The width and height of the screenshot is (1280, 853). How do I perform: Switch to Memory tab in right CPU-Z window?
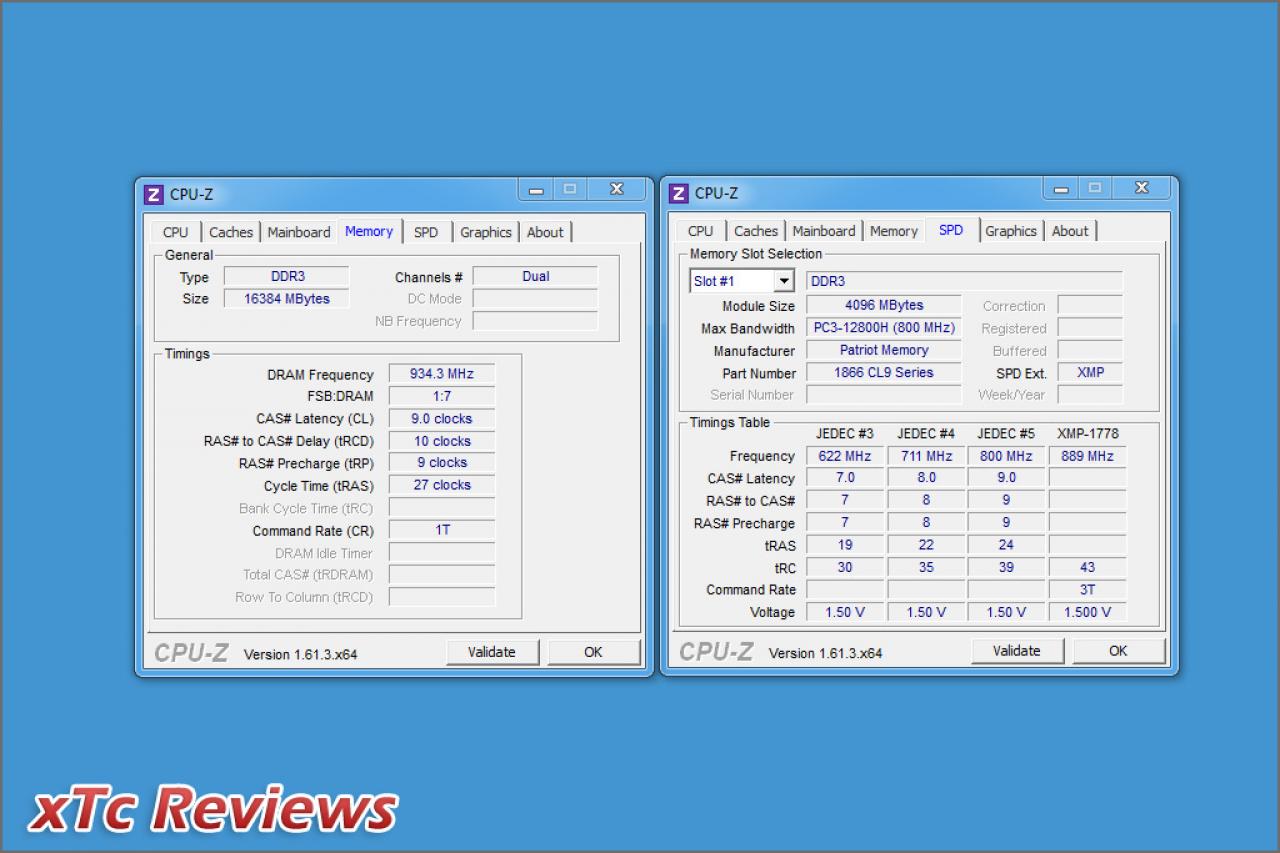tap(894, 231)
